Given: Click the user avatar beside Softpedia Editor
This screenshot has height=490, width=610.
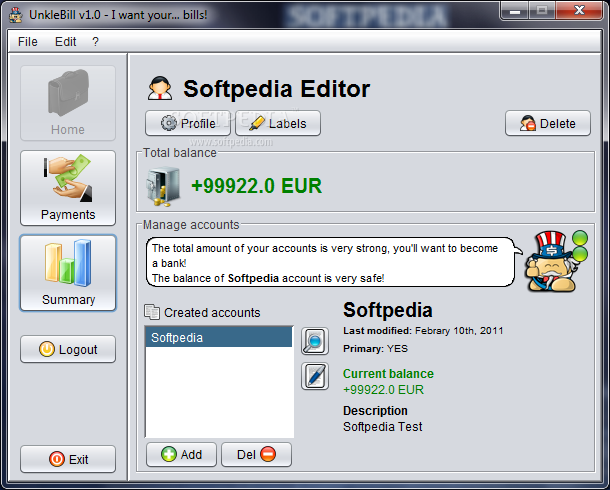Looking at the screenshot, I should click(x=160, y=88).
